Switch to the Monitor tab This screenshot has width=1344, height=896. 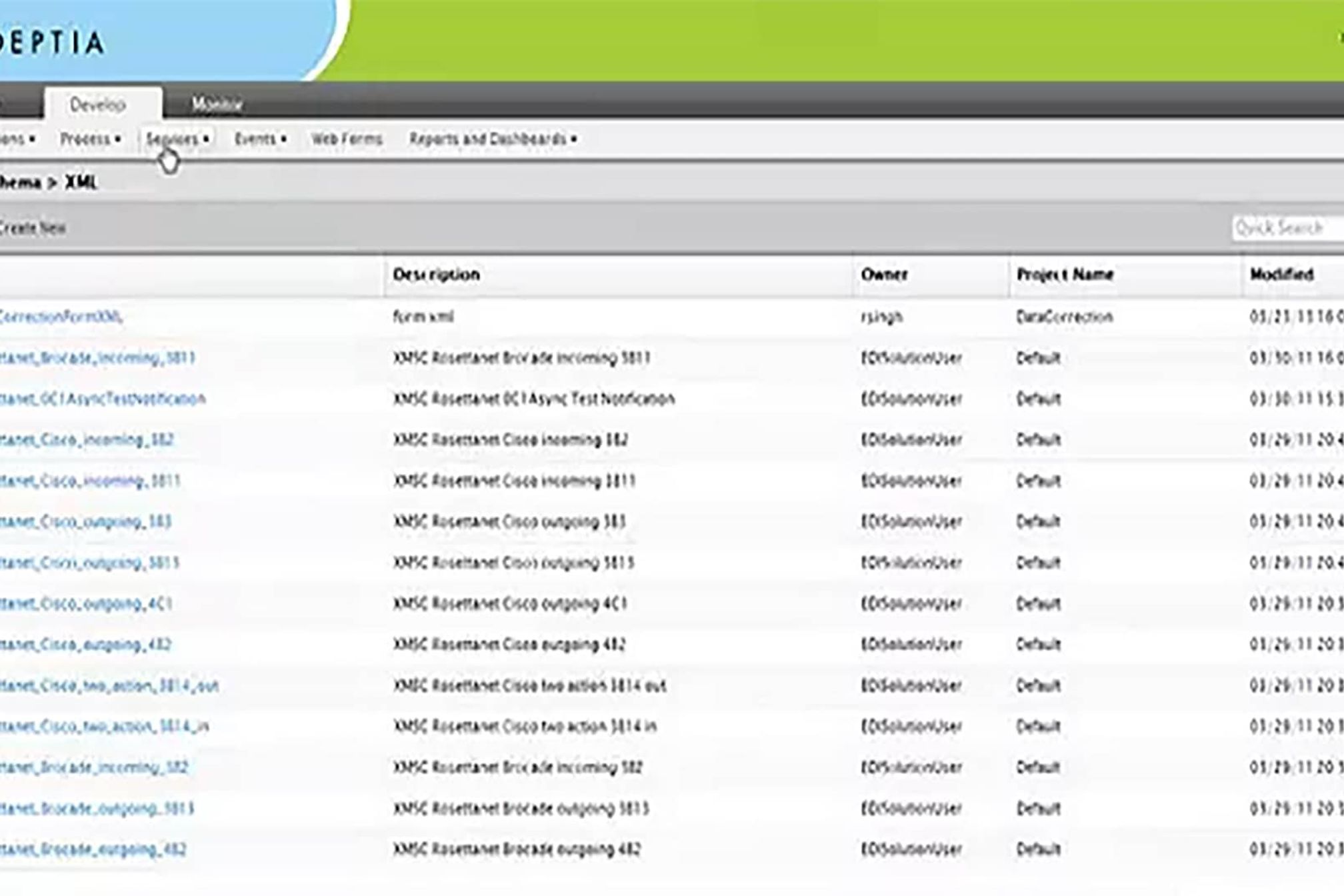click(217, 104)
